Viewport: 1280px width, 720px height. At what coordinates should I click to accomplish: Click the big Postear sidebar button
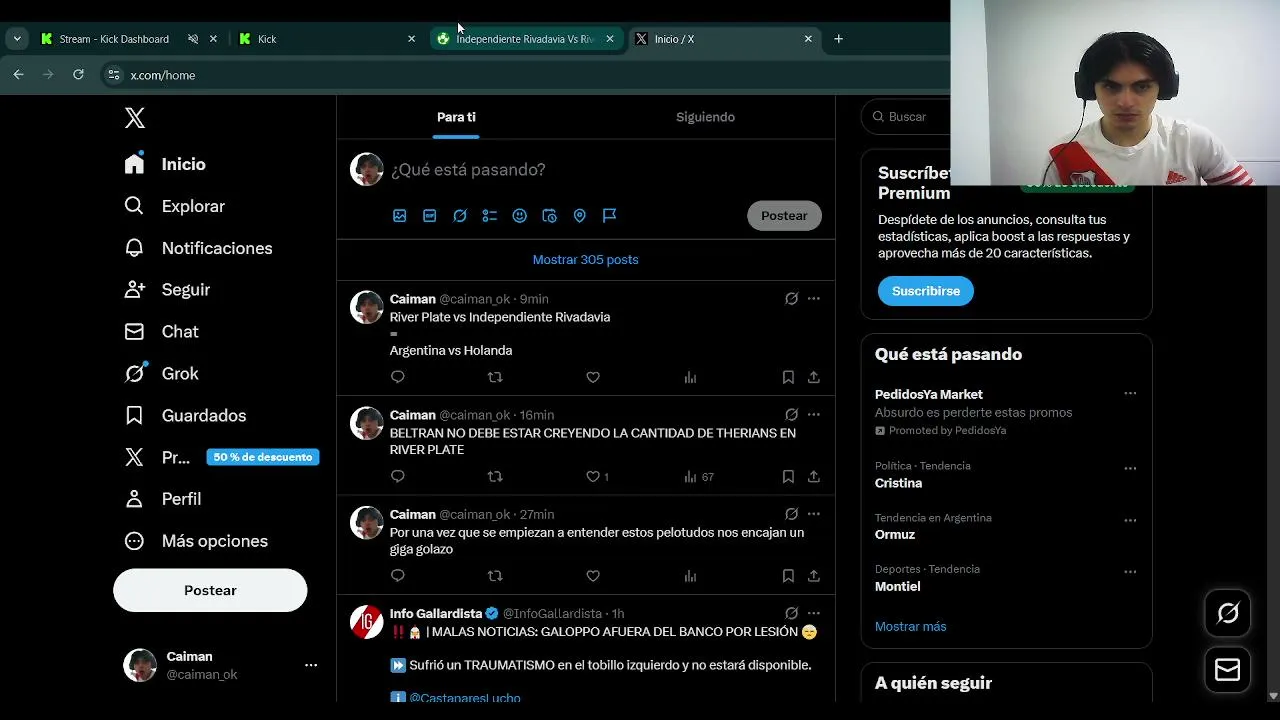pyautogui.click(x=210, y=590)
